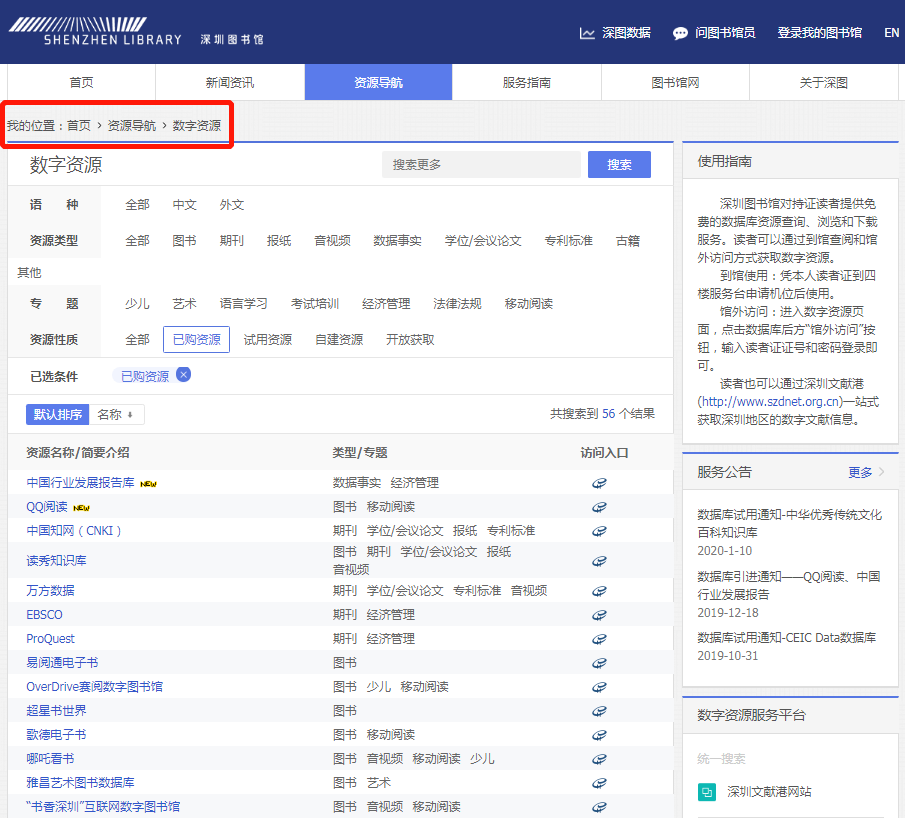Open the 关于深图 navigation tab
The width and height of the screenshot is (905, 818).
pos(824,83)
